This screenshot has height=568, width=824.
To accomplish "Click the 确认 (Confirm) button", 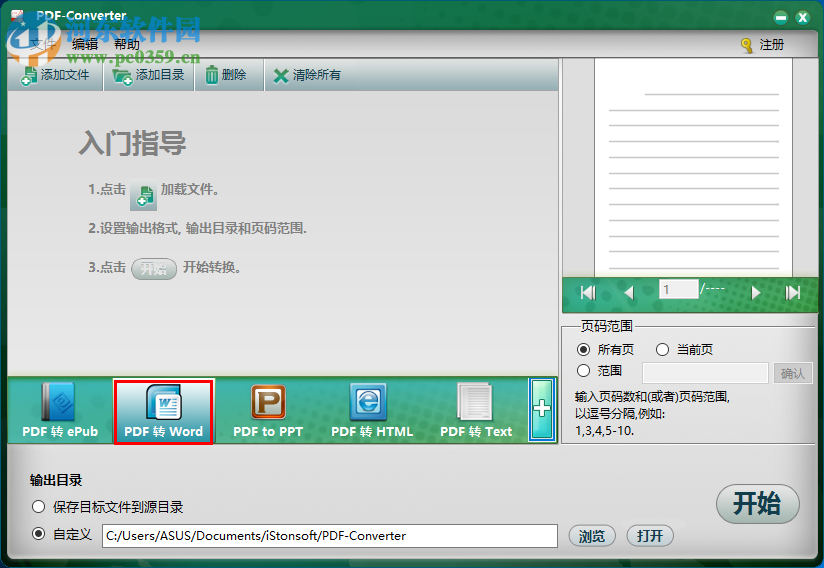I will point(792,373).
